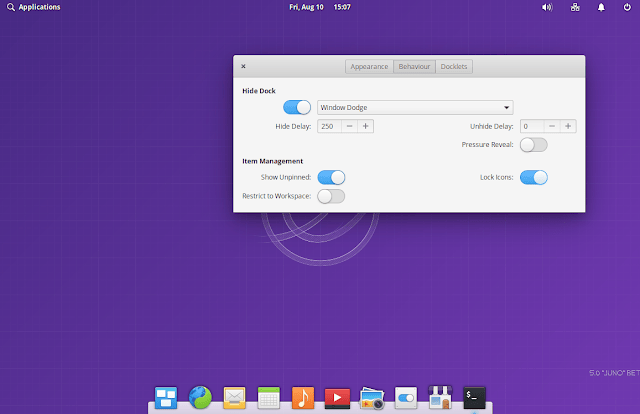
Task: Expand the Window Dodge hide mode dropdown
Action: pos(415,107)
